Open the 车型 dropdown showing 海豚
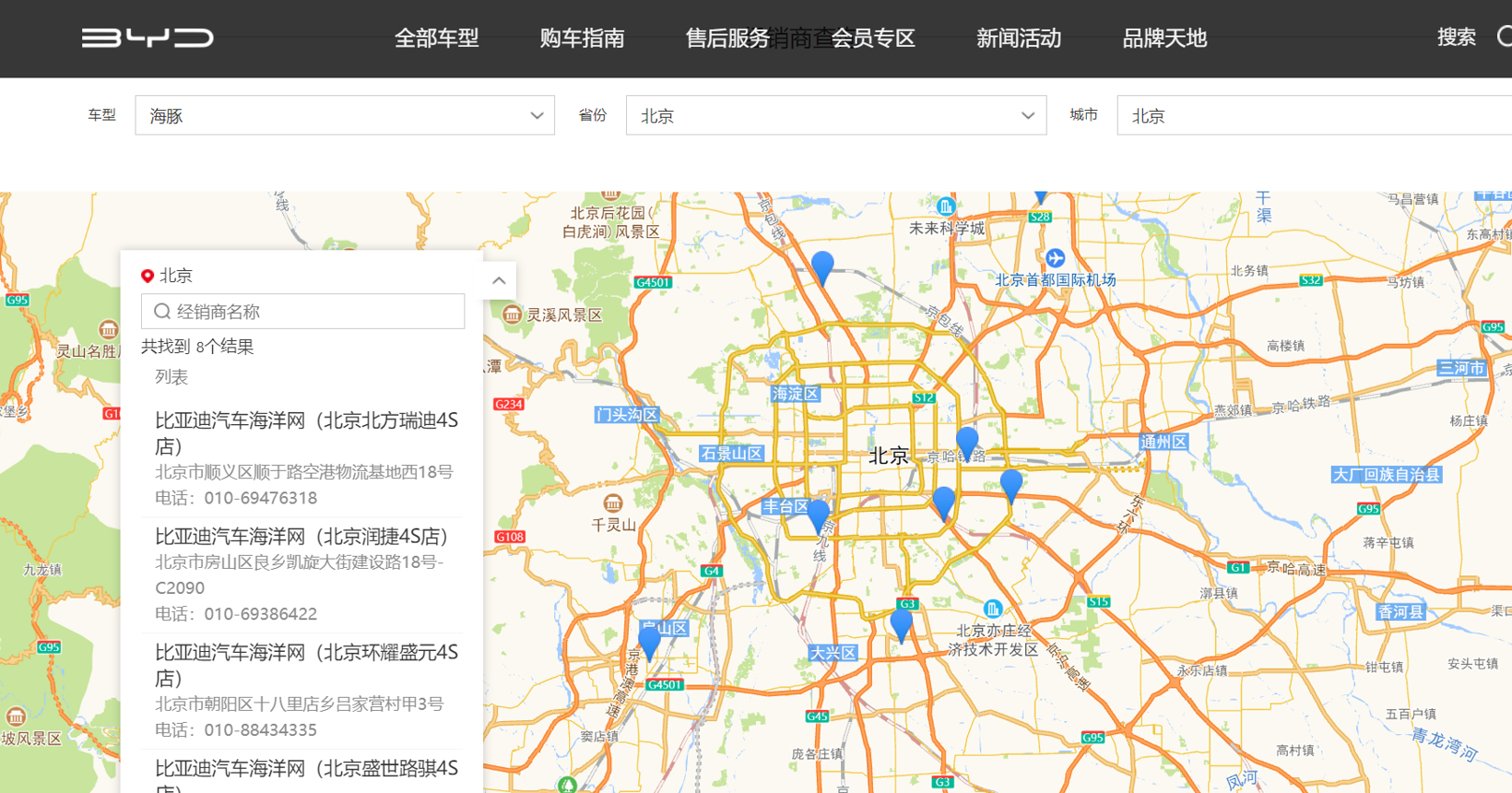This screenshot has width=1512, height=793. [x=345, y=115]
